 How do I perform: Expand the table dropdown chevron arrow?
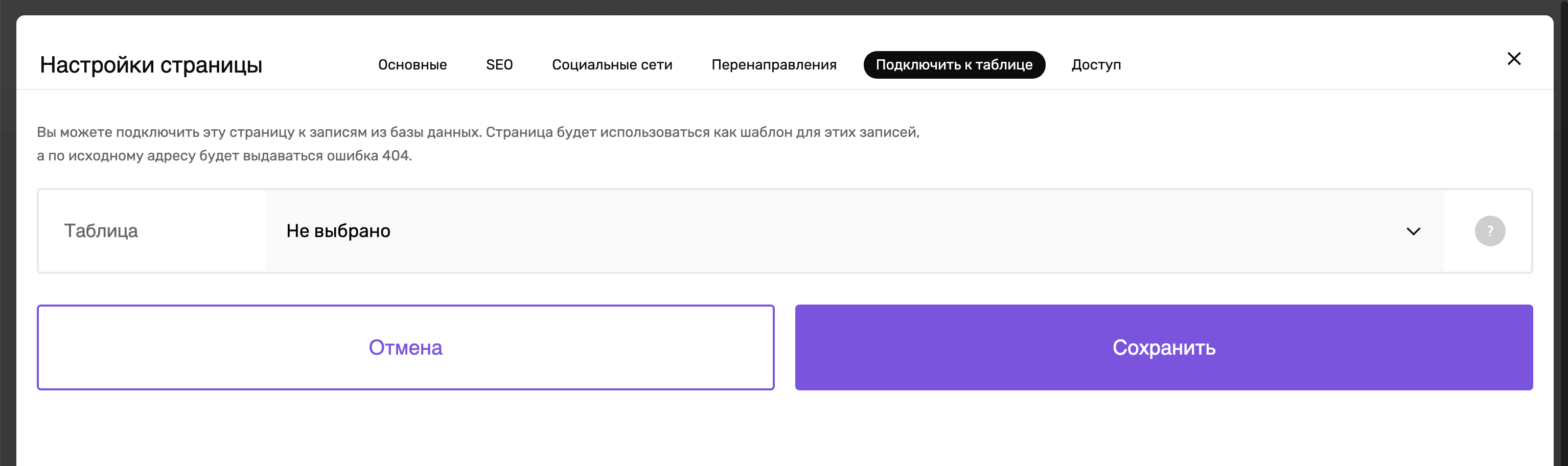(1413, 231)
